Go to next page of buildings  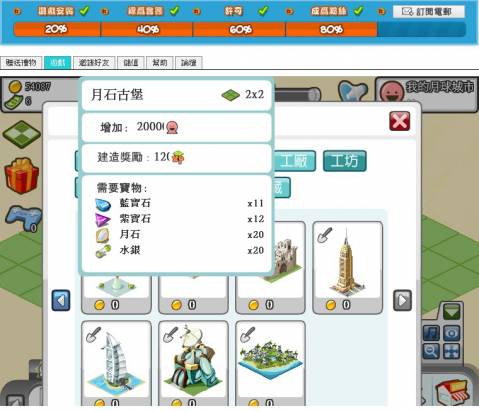[402, 300]
